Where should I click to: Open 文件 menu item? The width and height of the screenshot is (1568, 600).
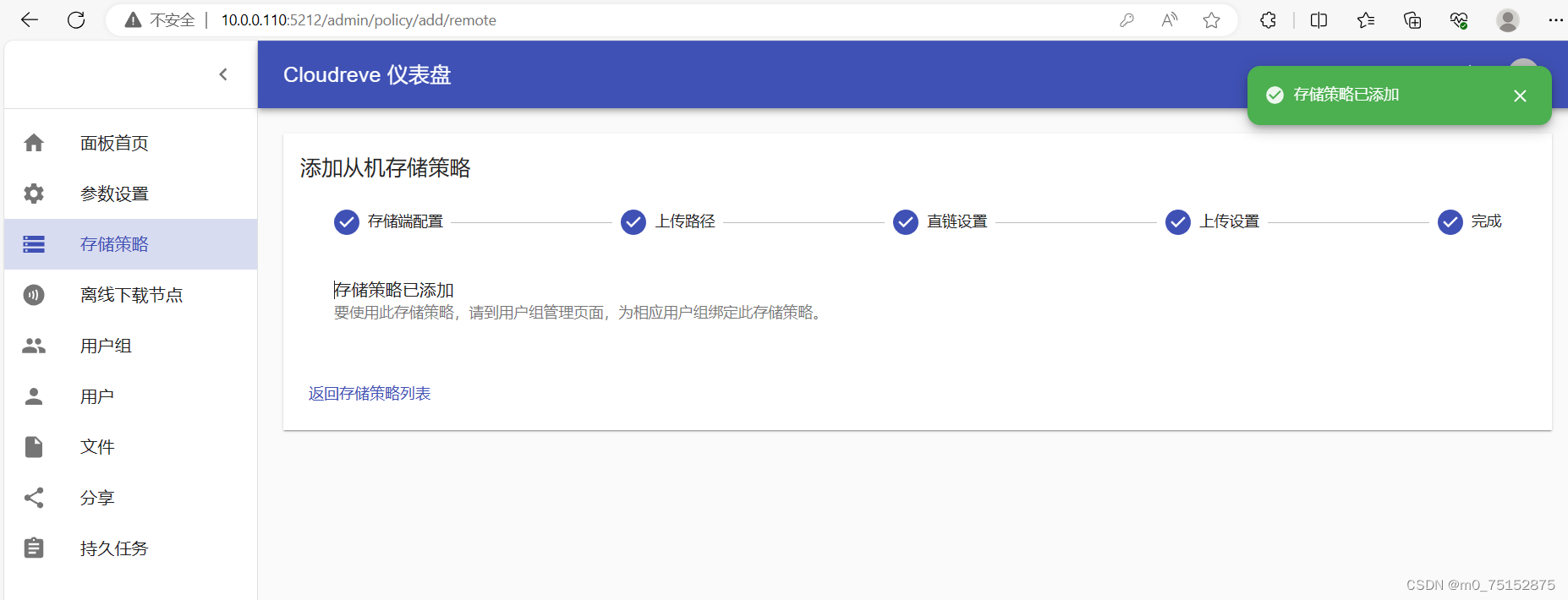pos(97,447)
